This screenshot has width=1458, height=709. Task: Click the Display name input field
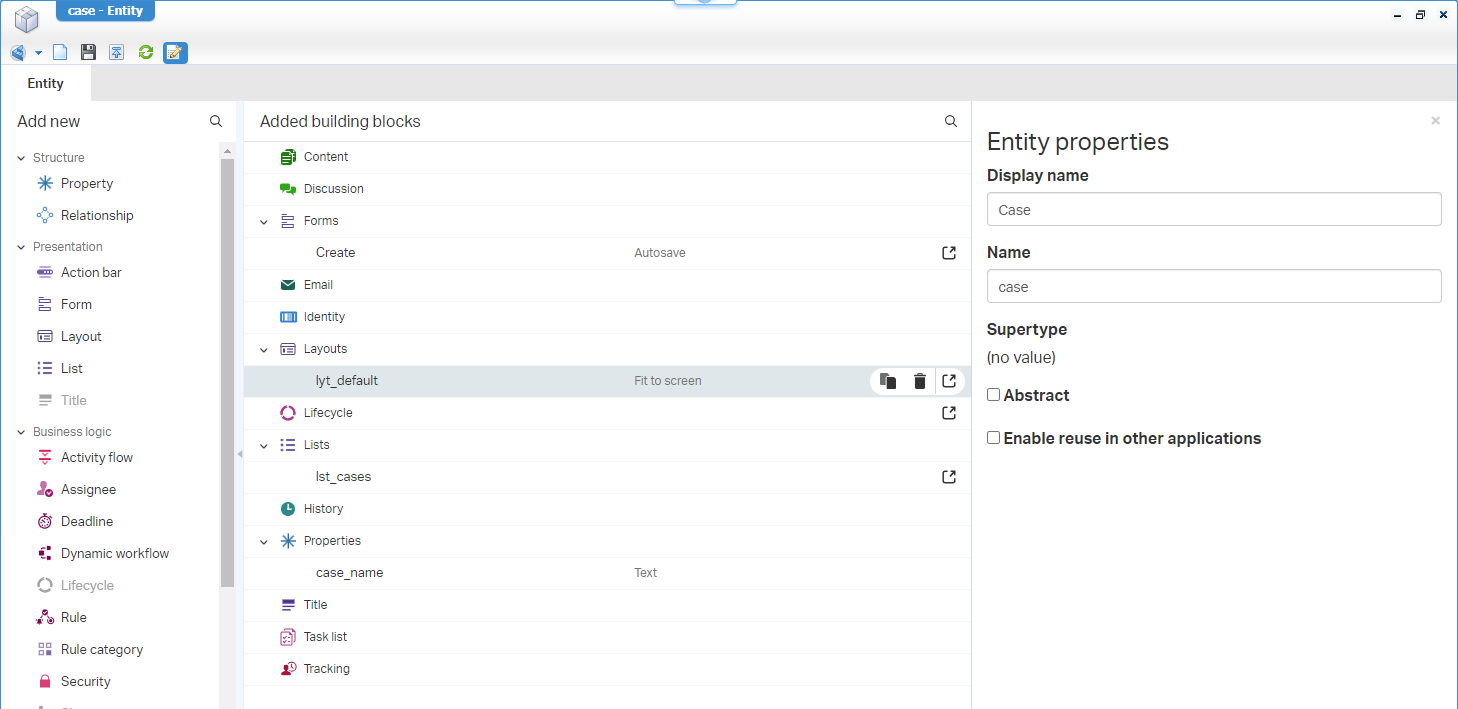point(1213,210)
